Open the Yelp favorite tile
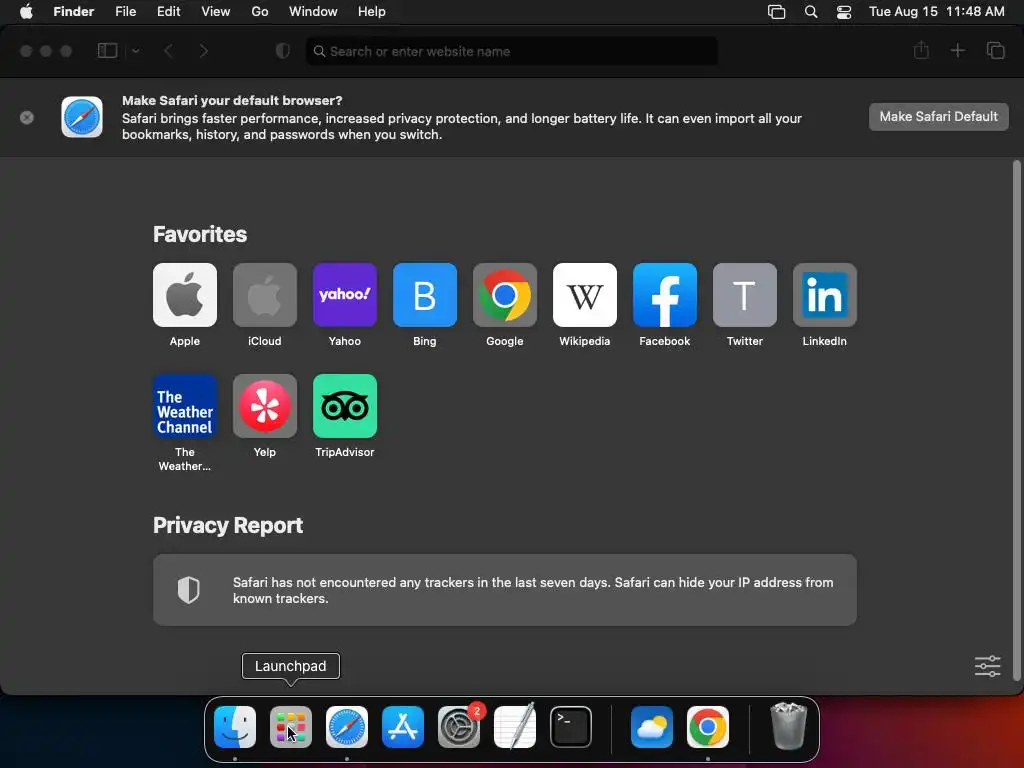Image resolution: width=1024 pixels, height=768 pixels. tap(264, 406)
